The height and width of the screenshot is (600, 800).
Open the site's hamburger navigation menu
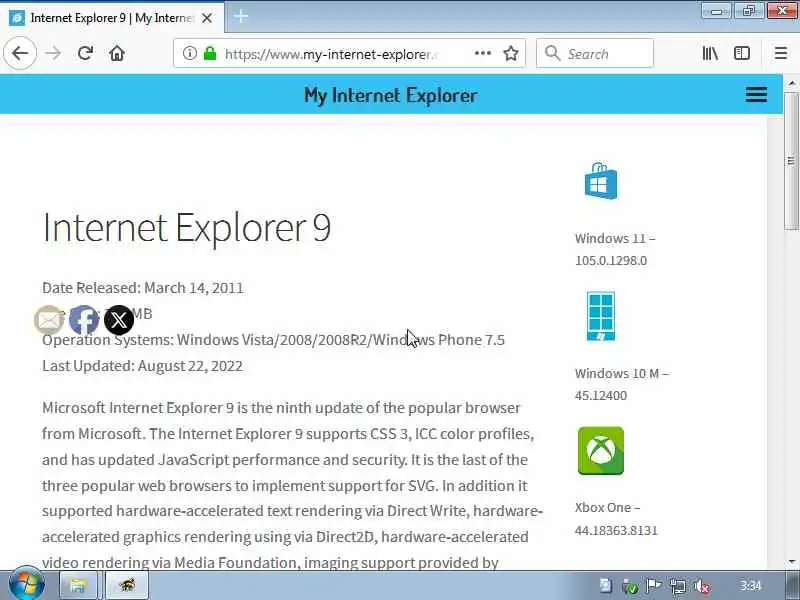click(756, 94)
